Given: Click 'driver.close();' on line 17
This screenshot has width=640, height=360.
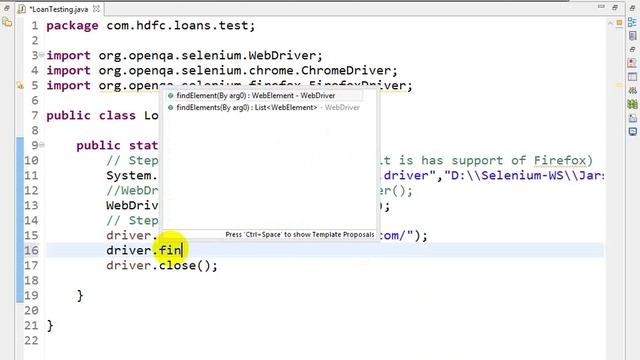Looking at the screenshot, I should tap(162, 265).
